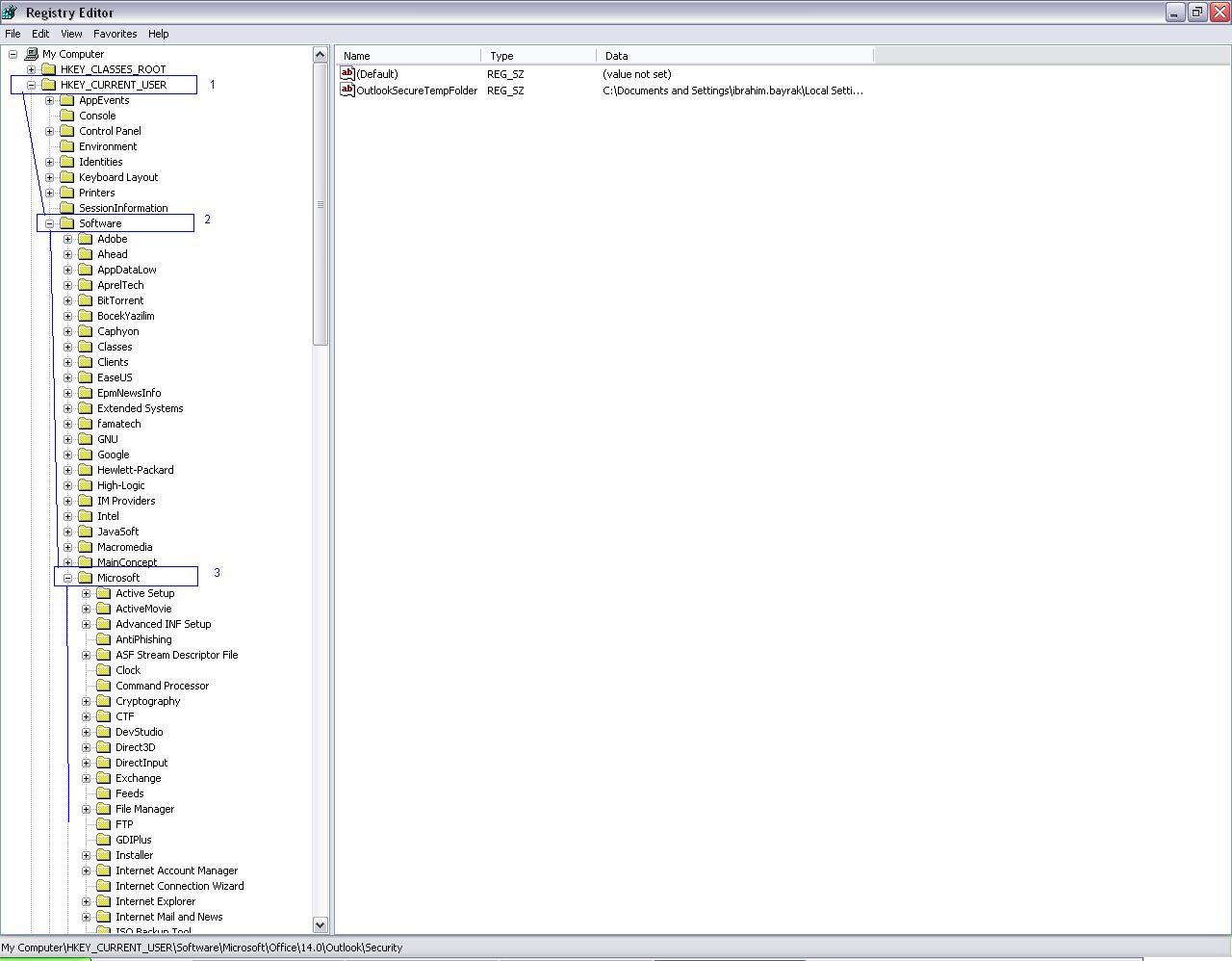The image size is (1232, 961).
Task: Expand the File Manager key
Action: tap(86, 809)
